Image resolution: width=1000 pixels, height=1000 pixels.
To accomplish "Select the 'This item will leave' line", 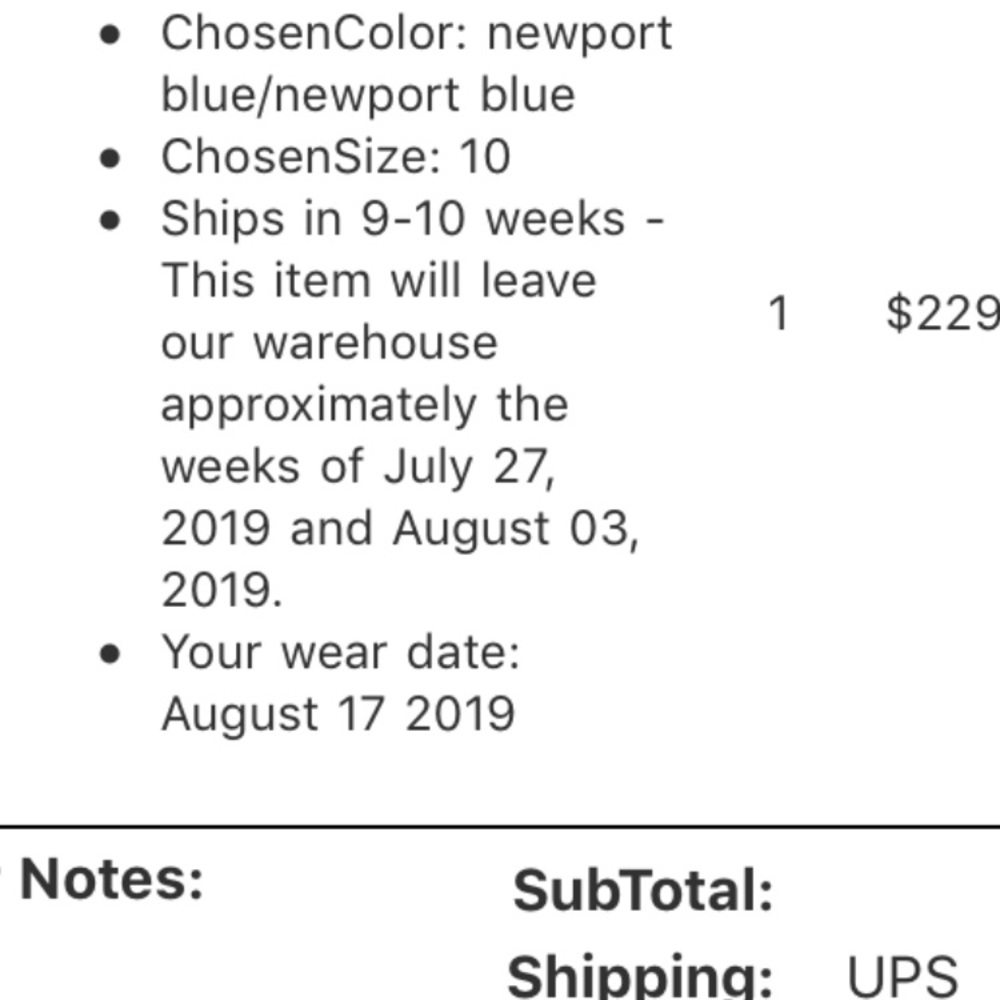I will pos(379,281).
